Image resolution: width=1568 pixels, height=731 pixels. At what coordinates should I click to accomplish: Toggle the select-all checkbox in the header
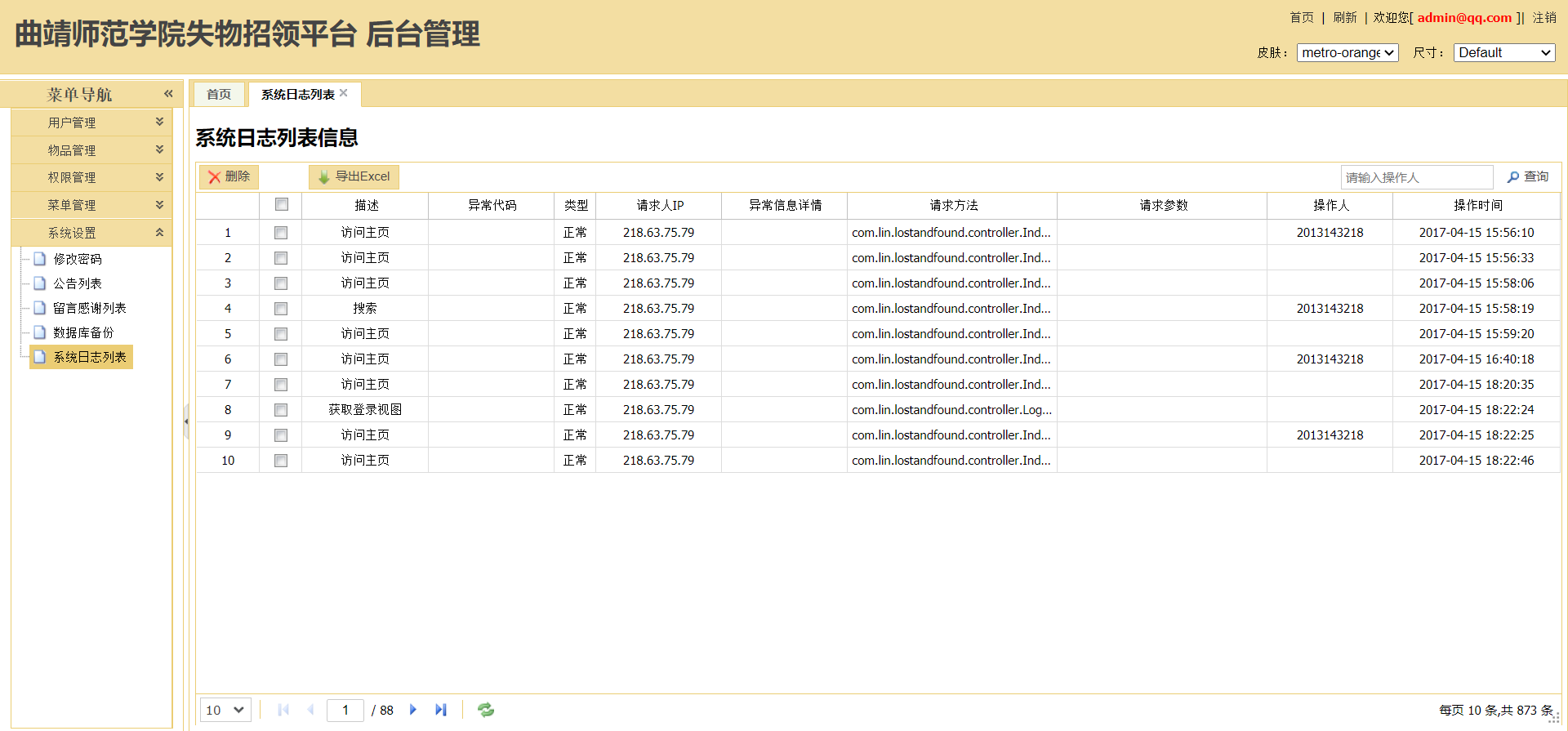[282, 204]
